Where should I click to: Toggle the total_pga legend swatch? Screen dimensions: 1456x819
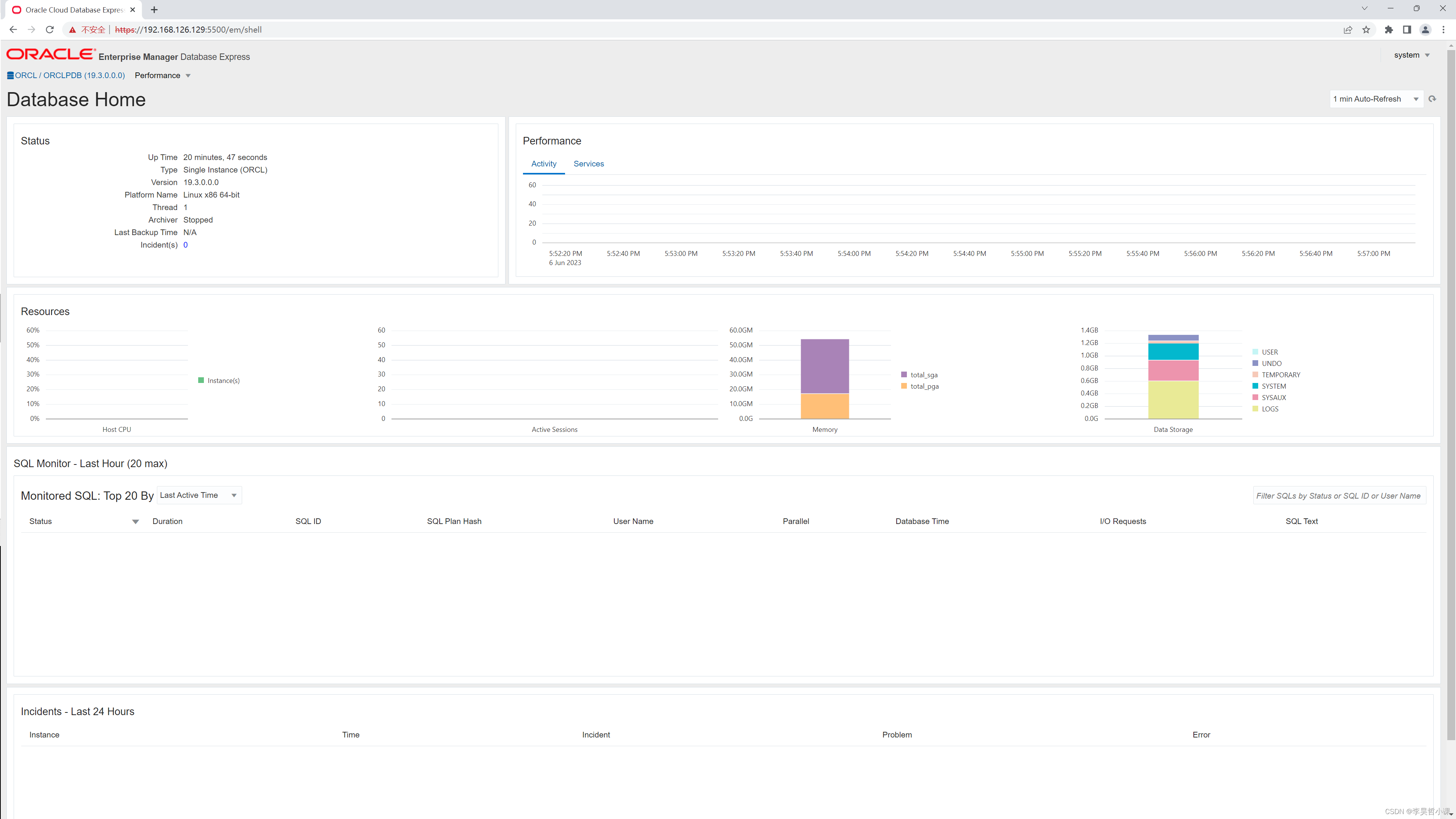tap(904, 386)
